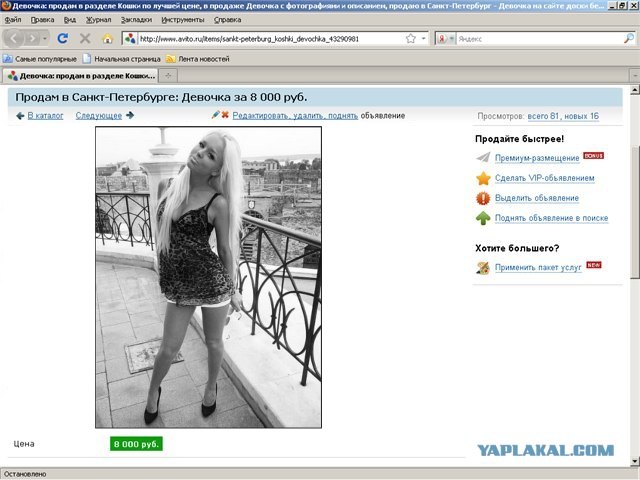
Task: Open the tab list dropdown at right
Action: [635, 76]
